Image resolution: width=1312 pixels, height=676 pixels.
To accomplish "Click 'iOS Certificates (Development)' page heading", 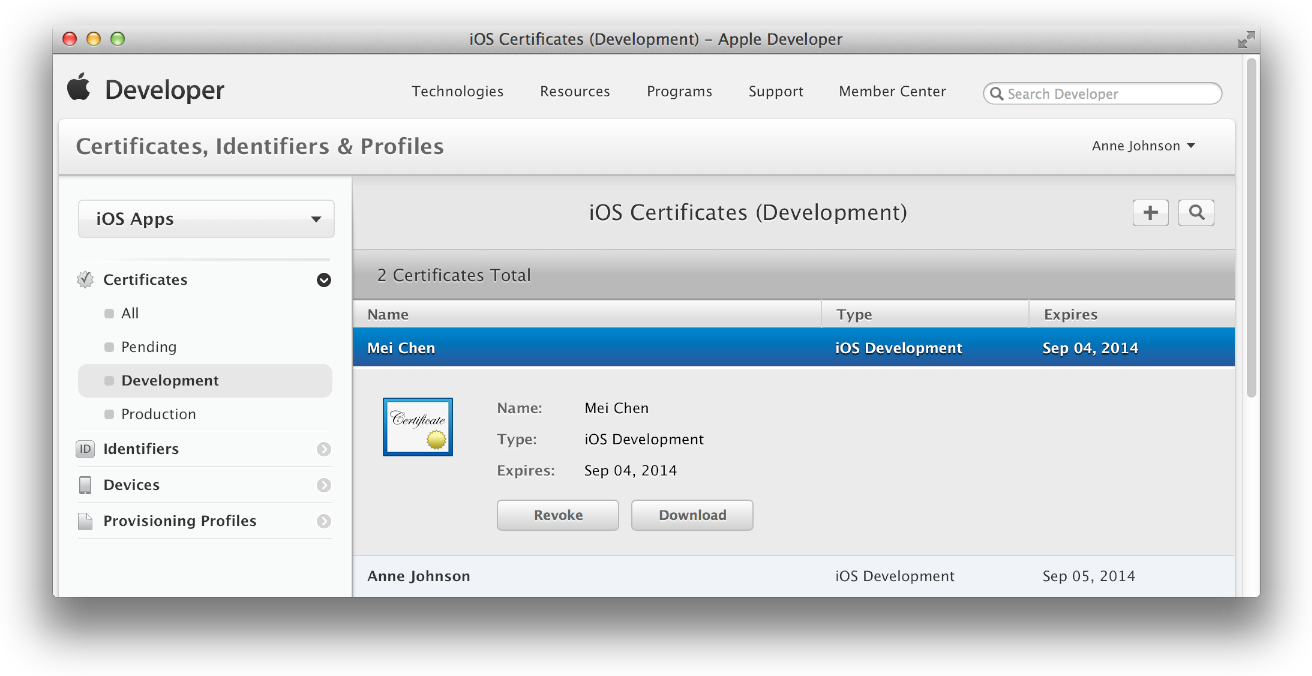I will (748, 213).
